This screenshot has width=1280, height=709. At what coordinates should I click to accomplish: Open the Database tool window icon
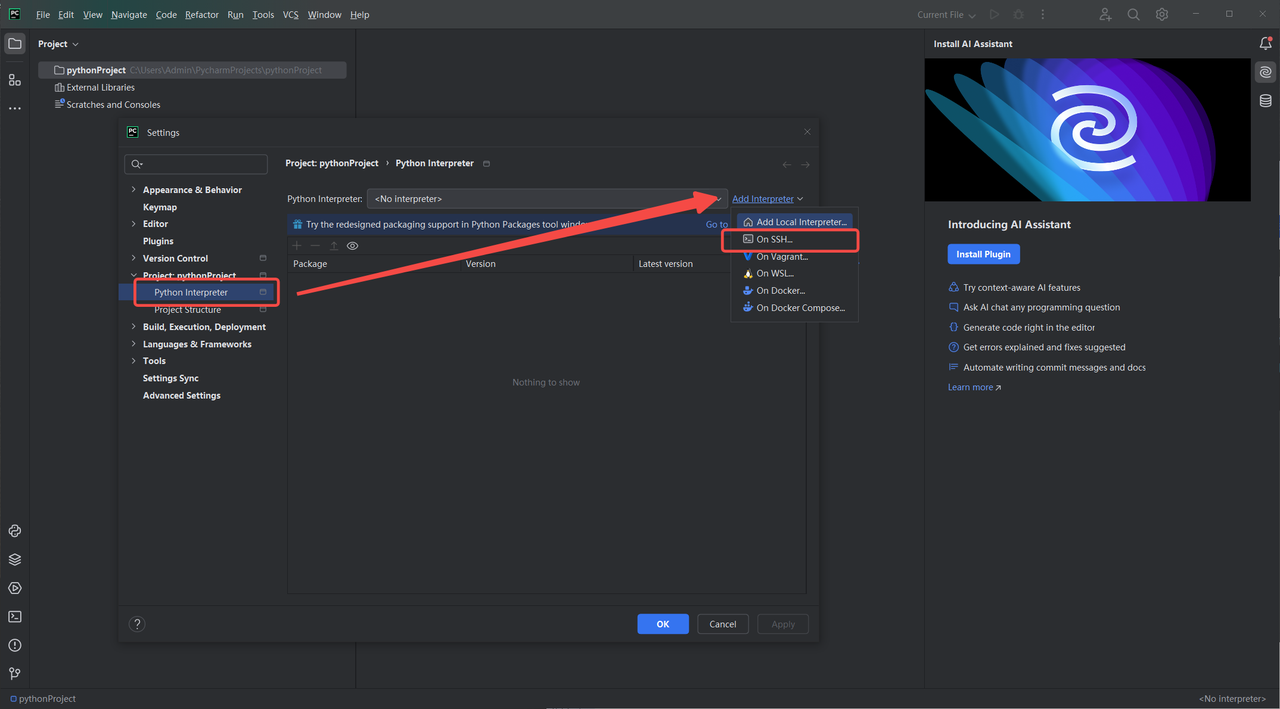(1265, 101)
